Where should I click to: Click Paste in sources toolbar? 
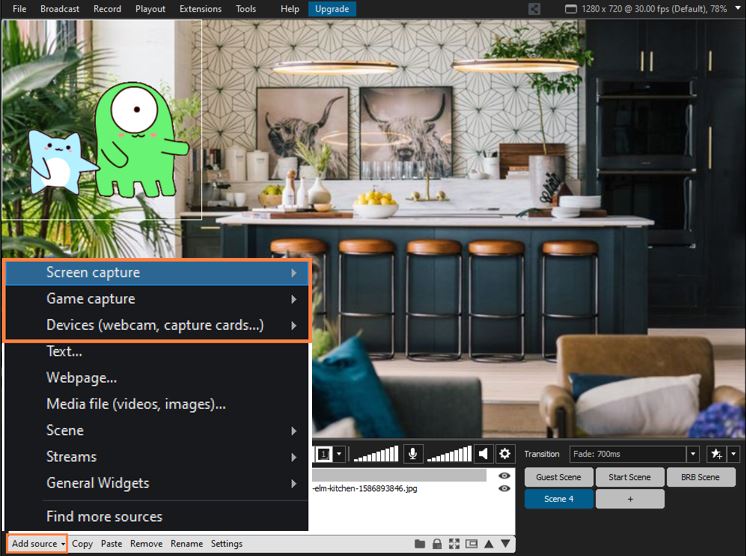point(111,544)
